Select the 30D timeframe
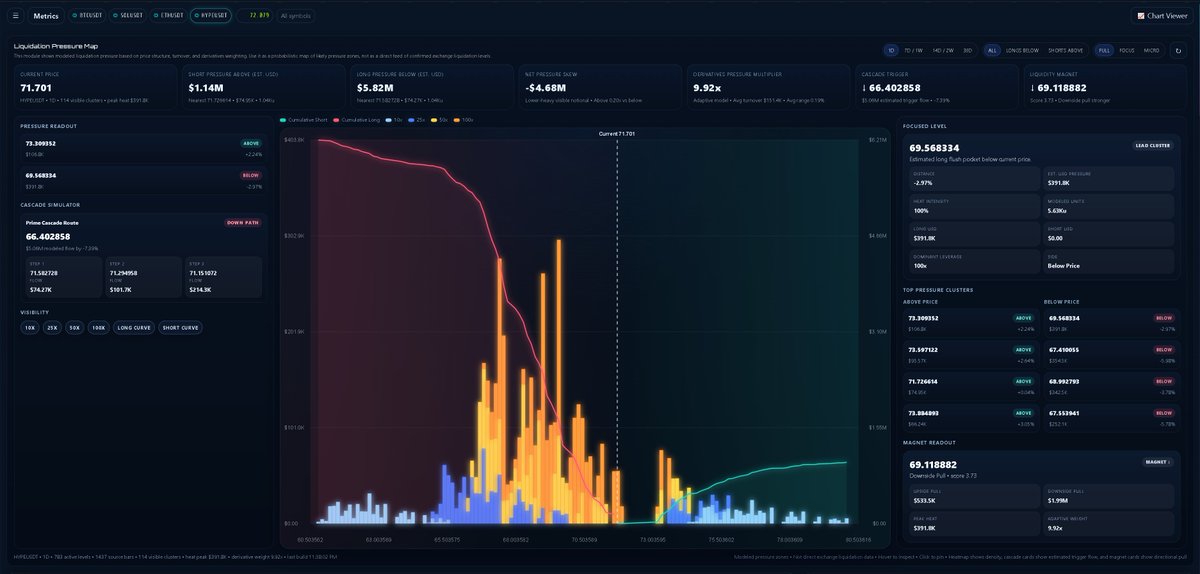This screenshot has width=1200, height=574. [967, 50]
